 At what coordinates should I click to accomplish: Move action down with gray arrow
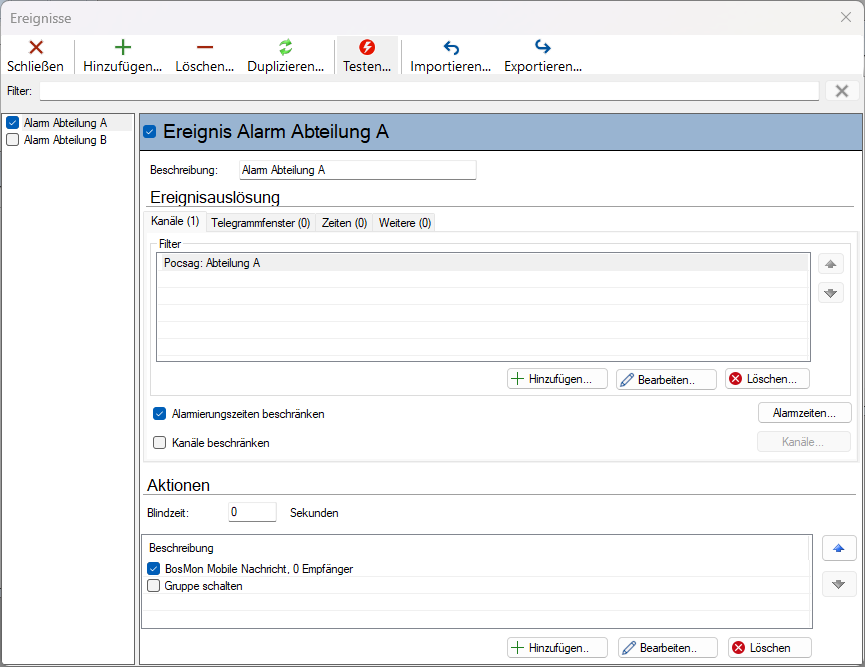[839, 584]
